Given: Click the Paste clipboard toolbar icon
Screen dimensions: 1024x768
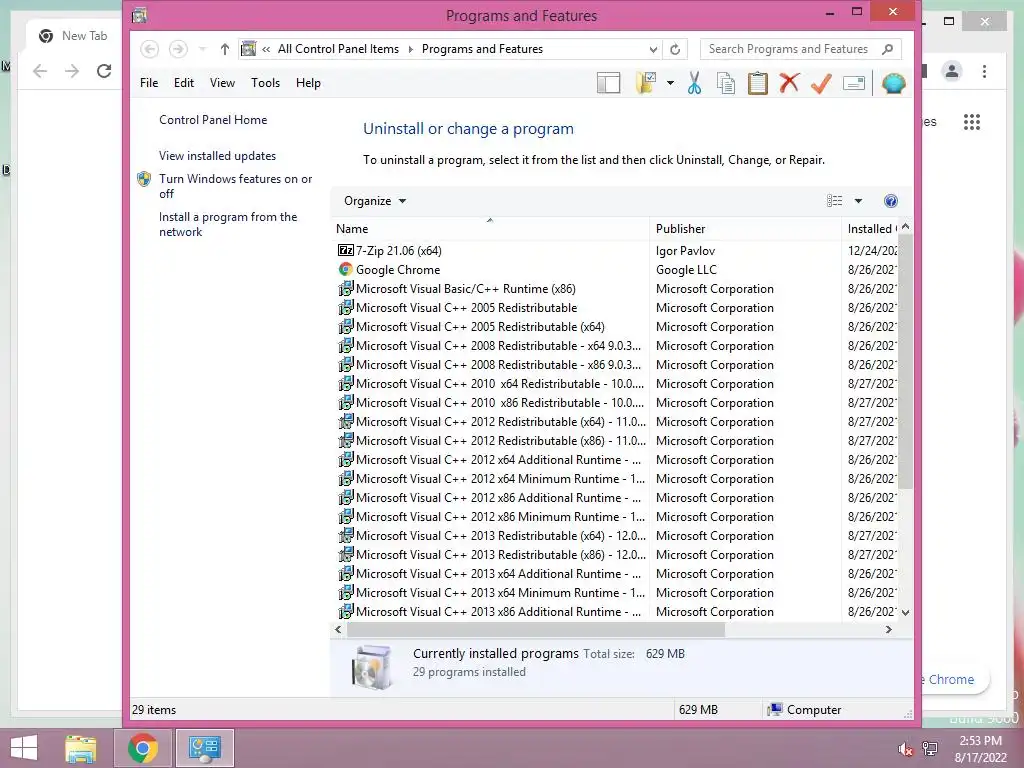Looking at the screenshot, I should [x=758, y=84].
